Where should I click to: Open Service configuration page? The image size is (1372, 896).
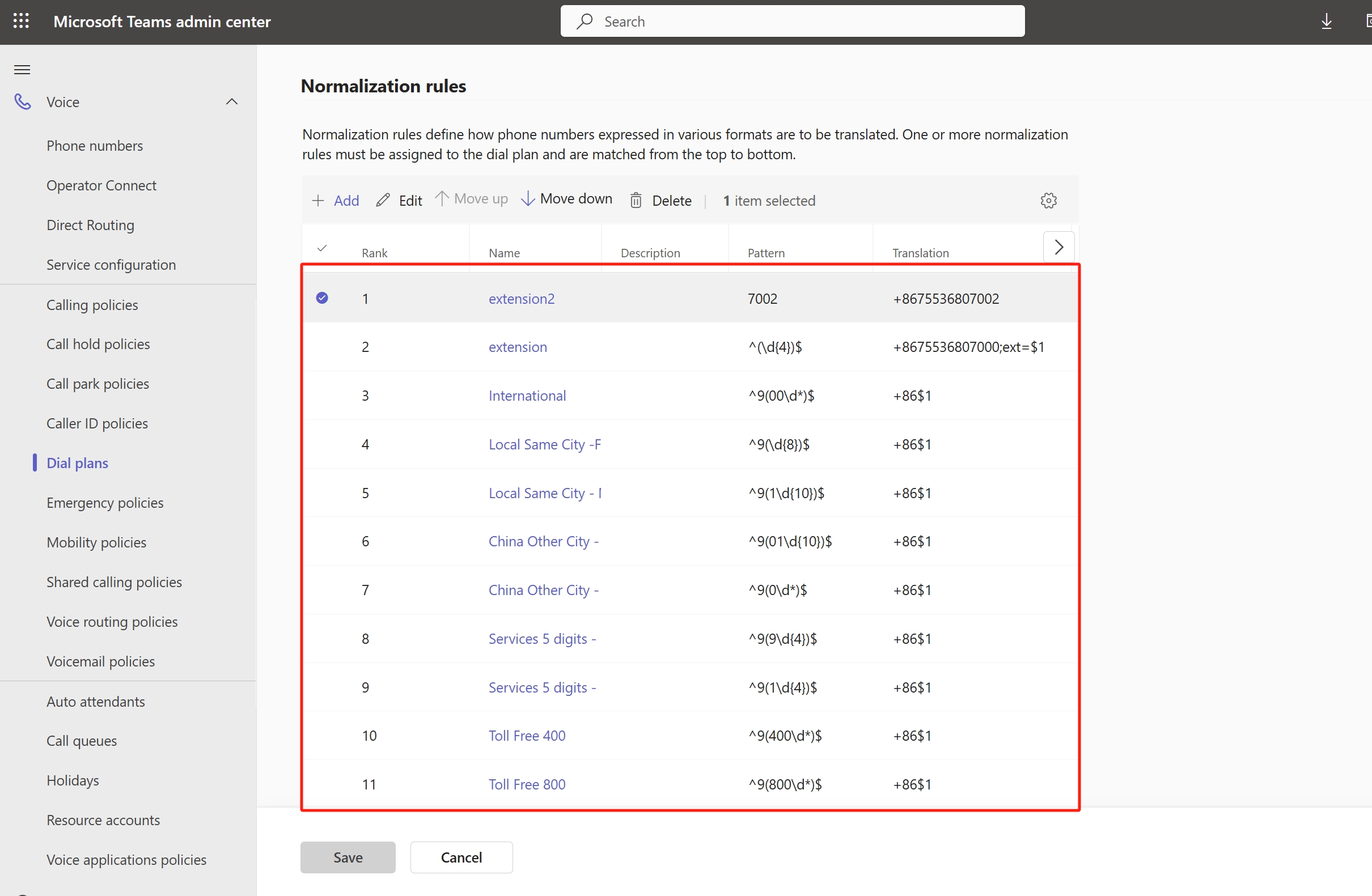(x=111, y=265)
